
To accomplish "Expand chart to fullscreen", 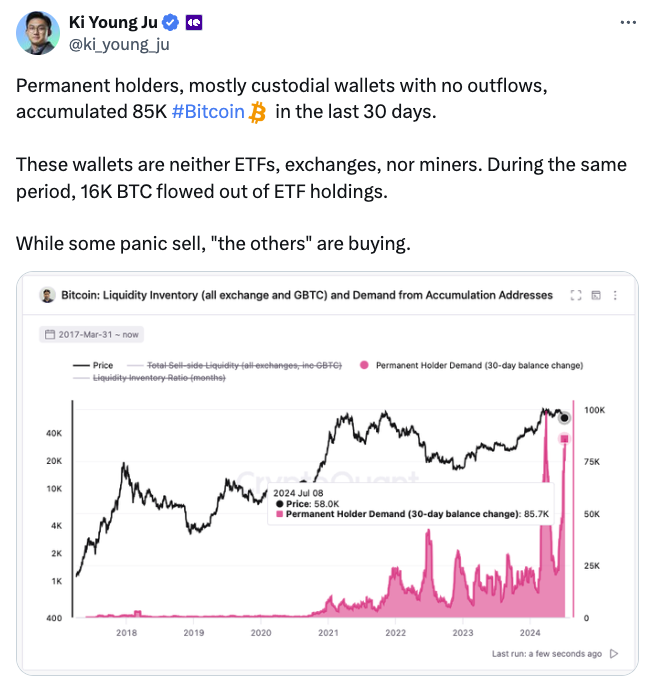I will point(575,295).
